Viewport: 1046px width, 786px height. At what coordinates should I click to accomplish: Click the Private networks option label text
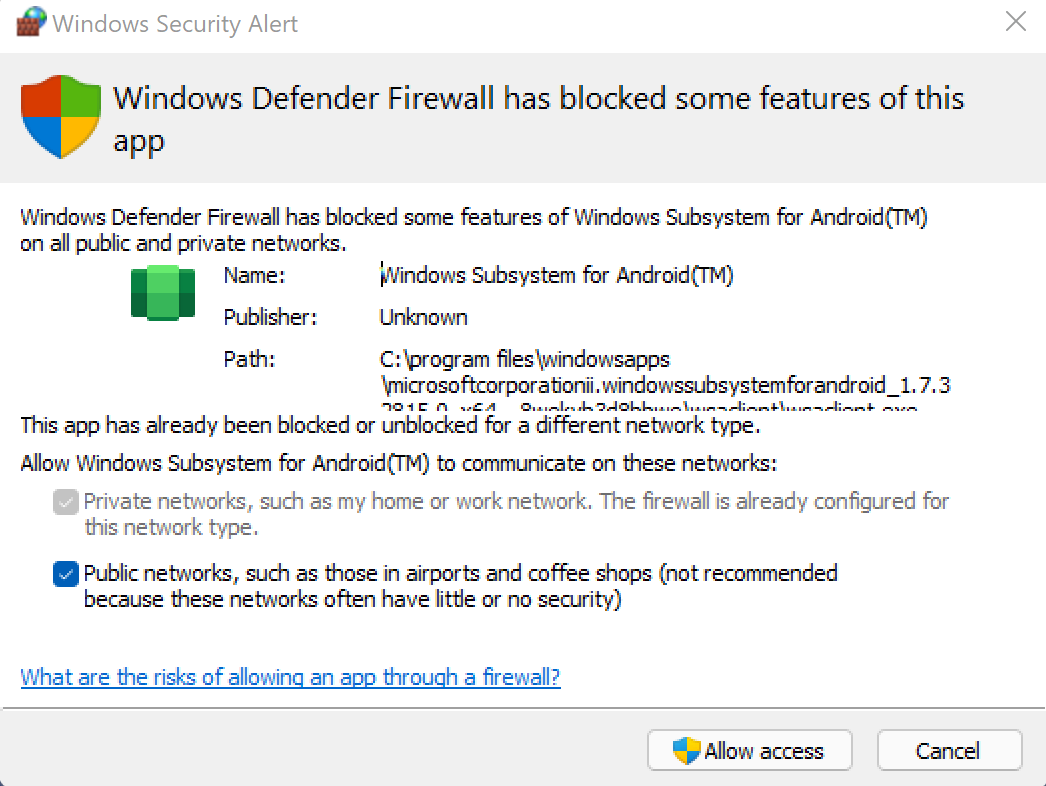pos(516,514)
